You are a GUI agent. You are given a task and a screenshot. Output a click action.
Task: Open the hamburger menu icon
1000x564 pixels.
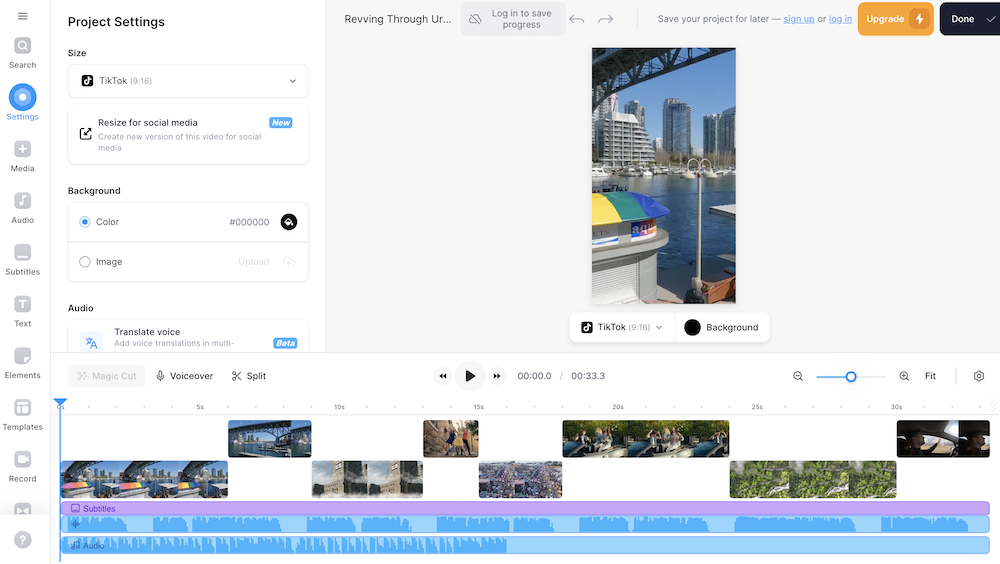[22, 16]
